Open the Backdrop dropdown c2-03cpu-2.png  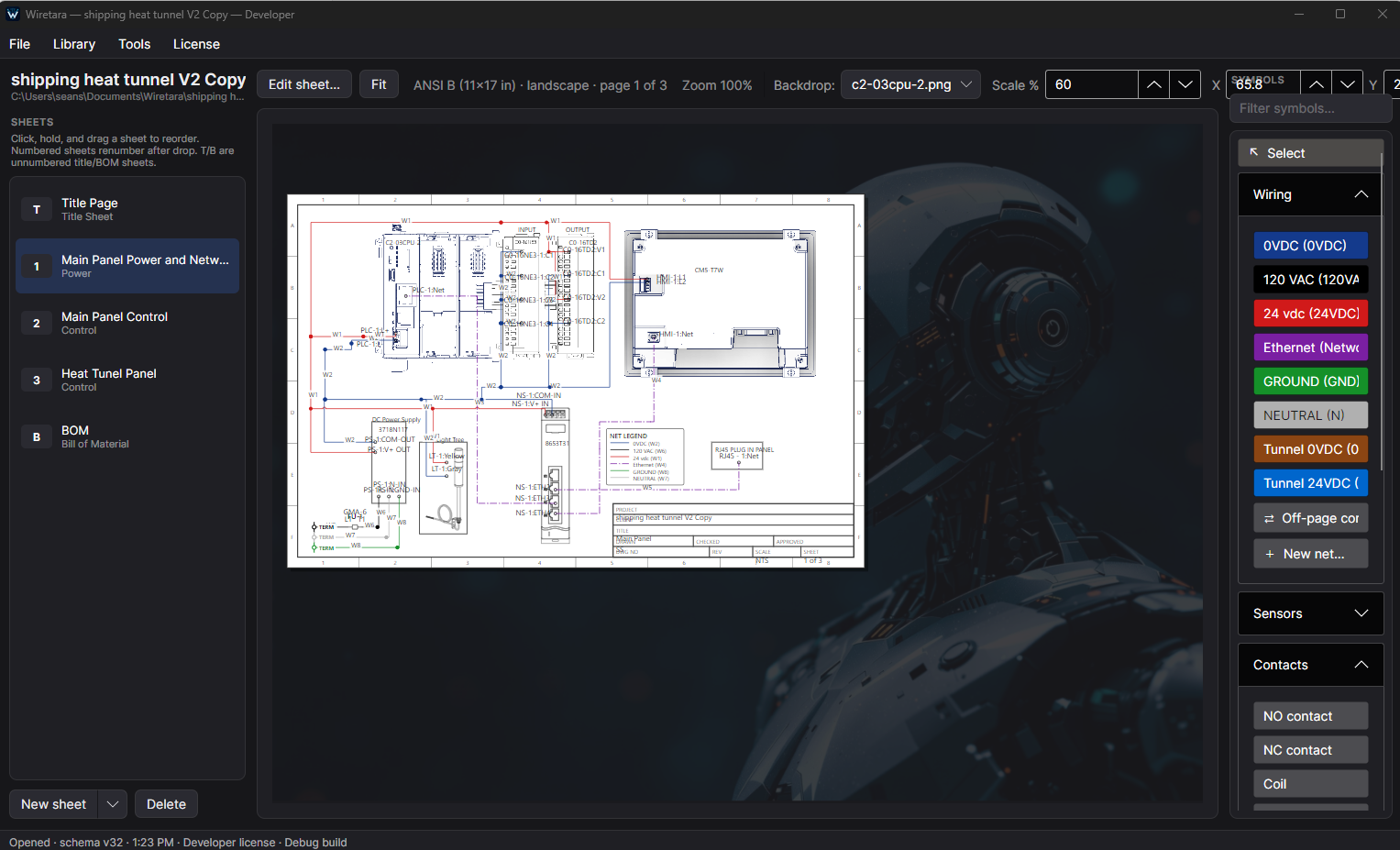[x=910, y=84]
